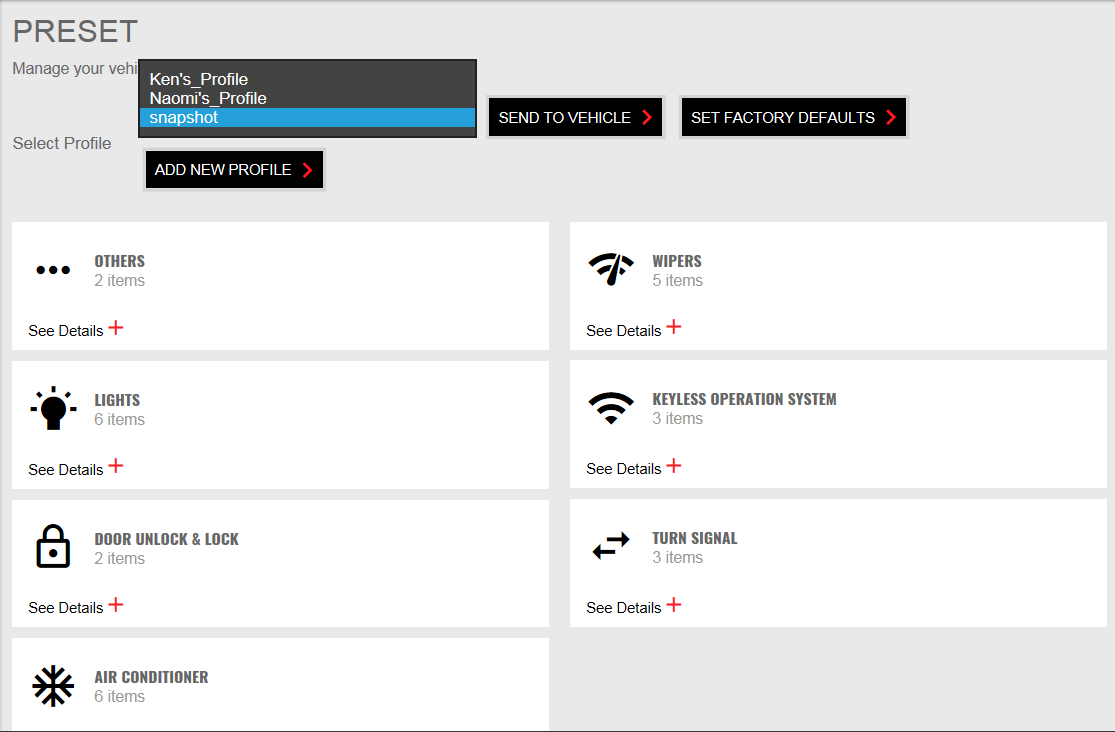Screen dimensions: 1115x732
Task: Click Add New Profile button
Action: pyautogui.click(x=234, y=170)
